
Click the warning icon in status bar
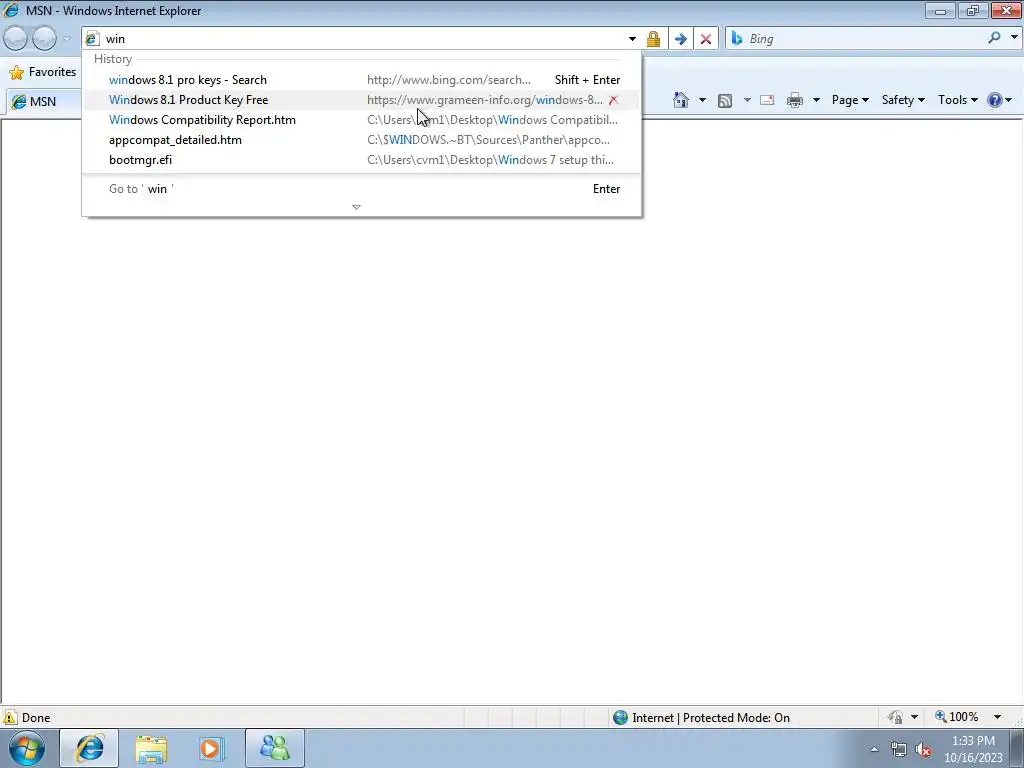pos(10,717)
